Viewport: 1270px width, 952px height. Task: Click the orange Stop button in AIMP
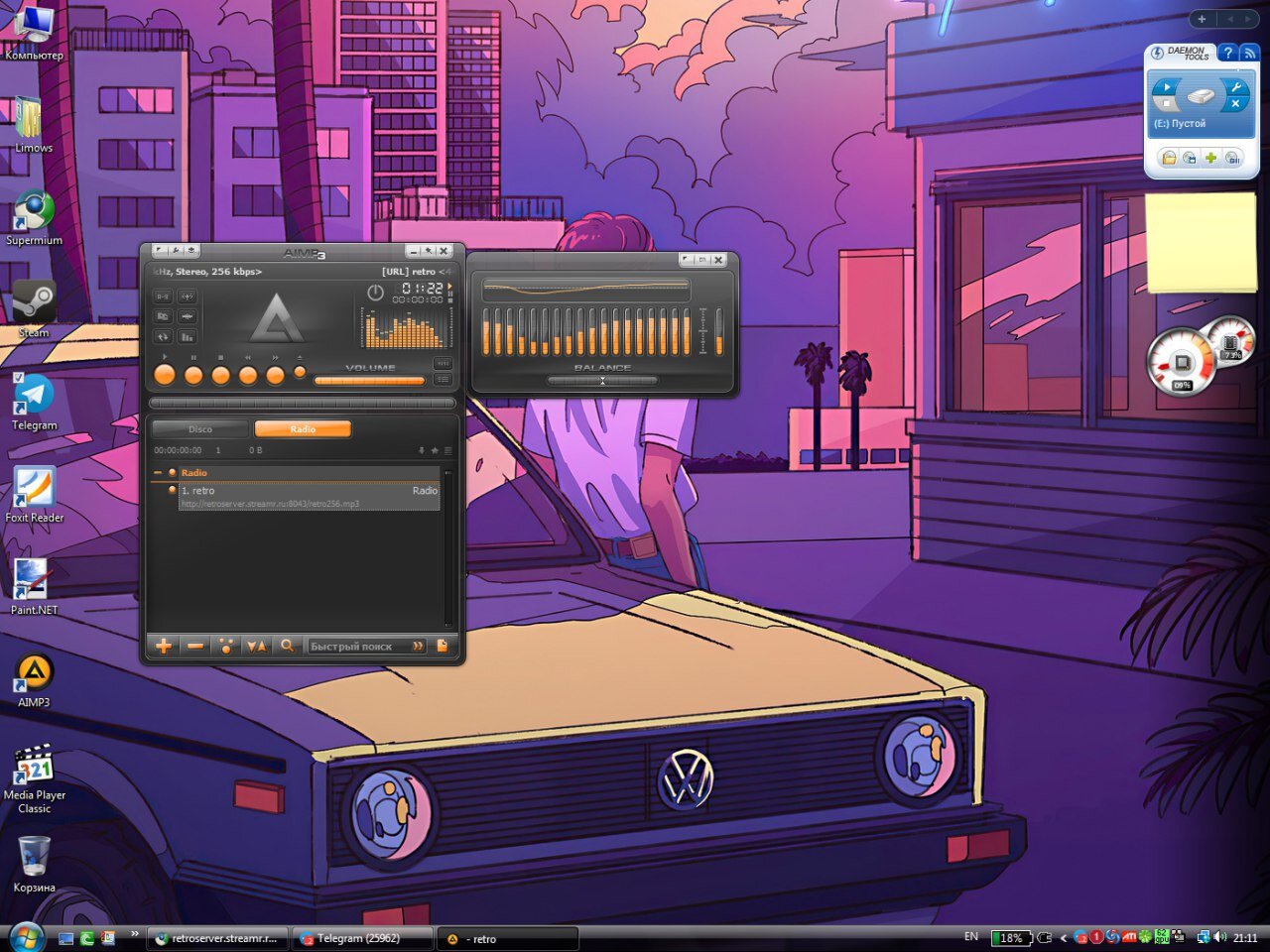pyautogui.click(x=220, y=375)
